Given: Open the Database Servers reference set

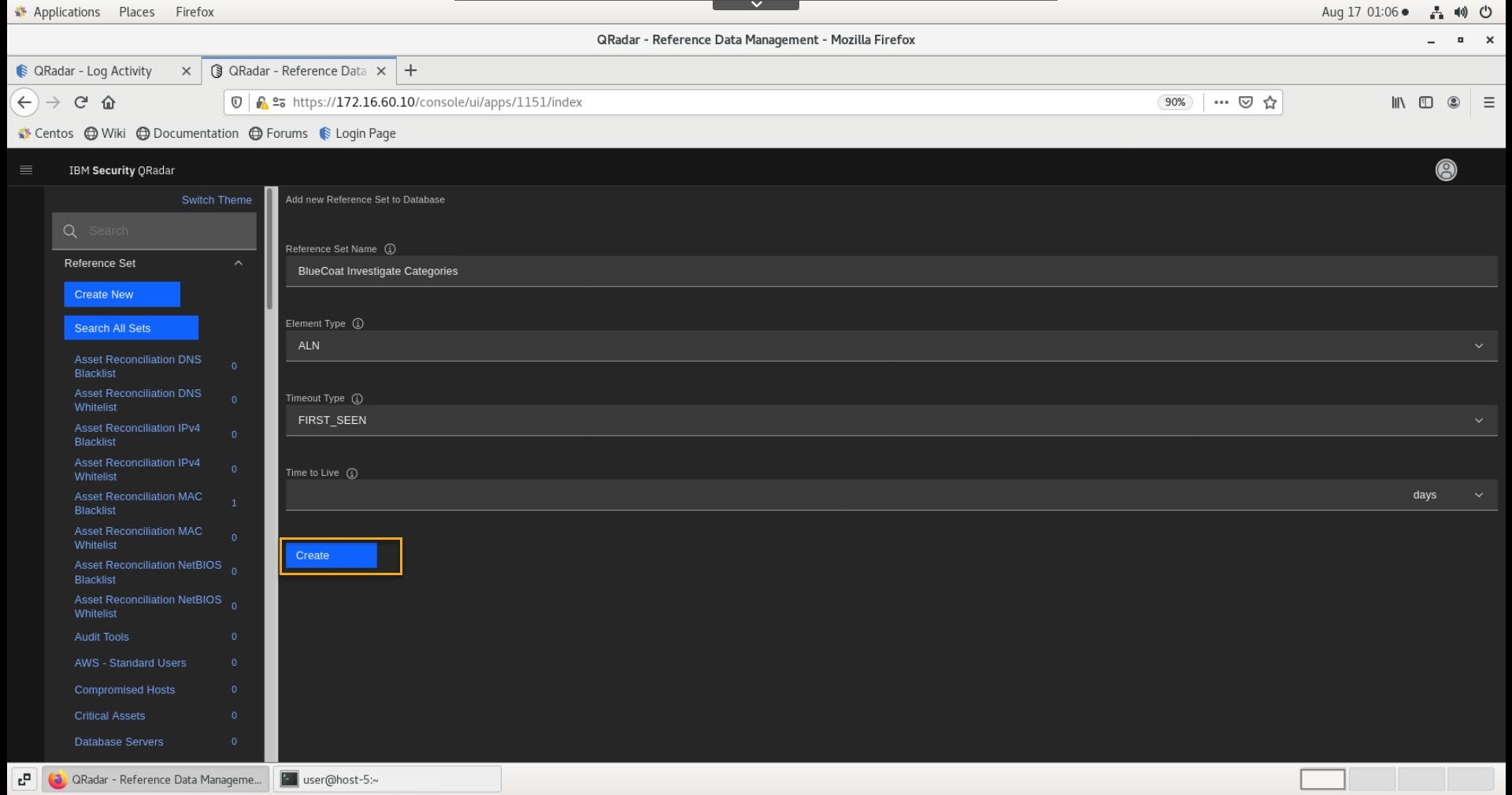Looking at the screenshot, I should point(119,742).
